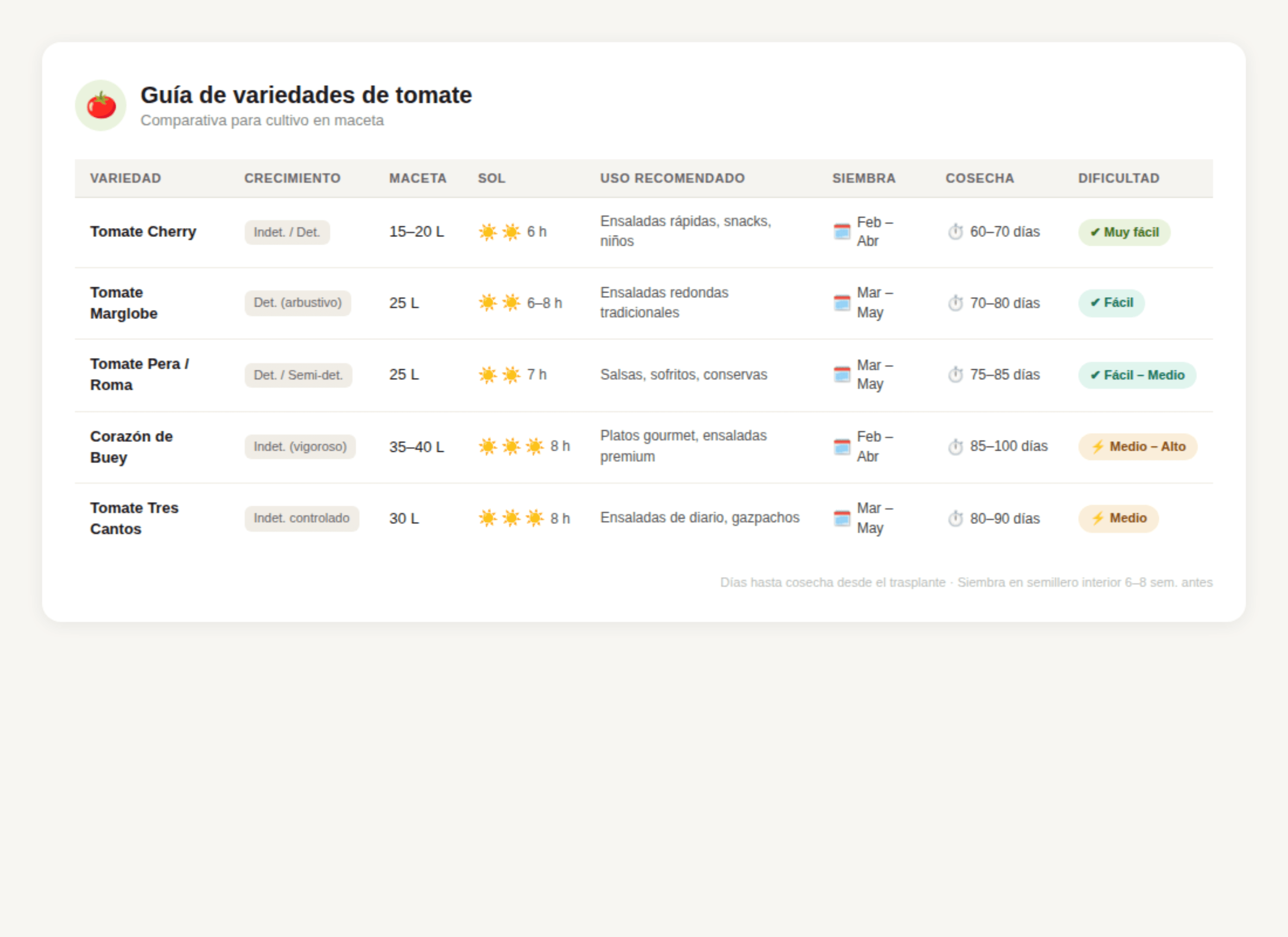This screenshot has height=937, width=1288.
Task: Sort by the CRECIMIENTO column header
Action: click(292, 178)
